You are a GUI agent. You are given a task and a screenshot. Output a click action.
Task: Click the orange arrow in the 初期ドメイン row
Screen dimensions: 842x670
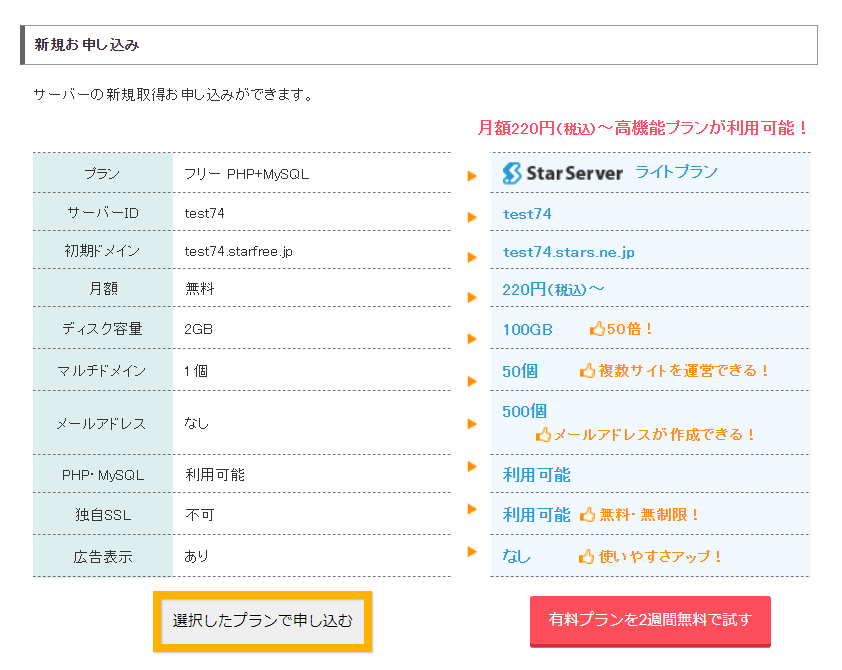click(x=472, y=257)
